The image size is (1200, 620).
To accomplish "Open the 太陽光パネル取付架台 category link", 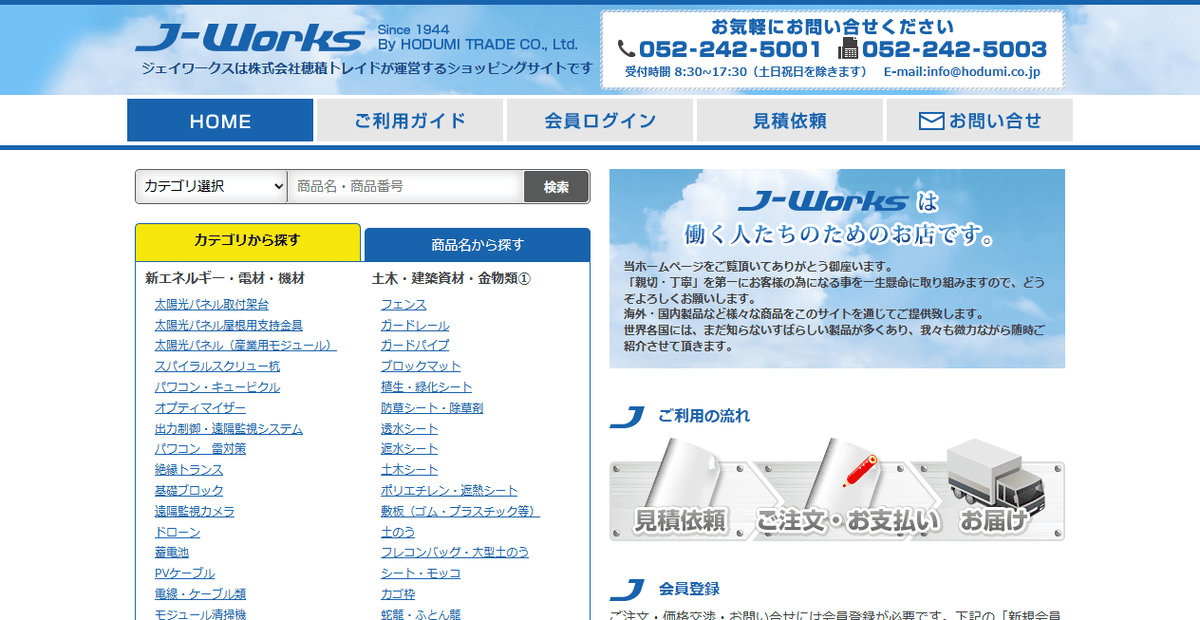I will pyautogui.click(x=211, y=304).
